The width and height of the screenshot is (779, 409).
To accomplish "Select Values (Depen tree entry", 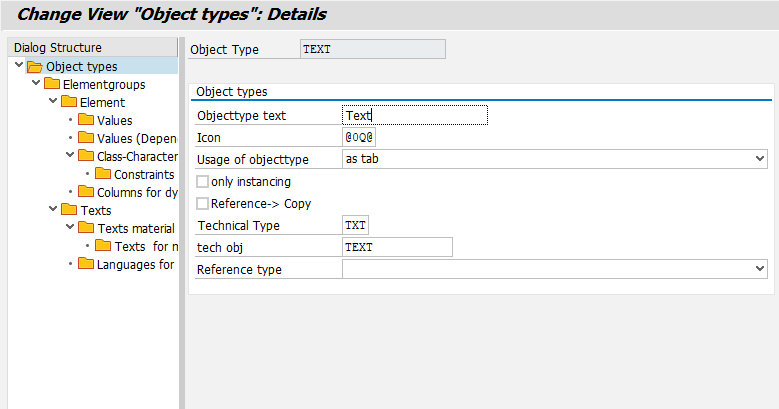I will point(136,139).
